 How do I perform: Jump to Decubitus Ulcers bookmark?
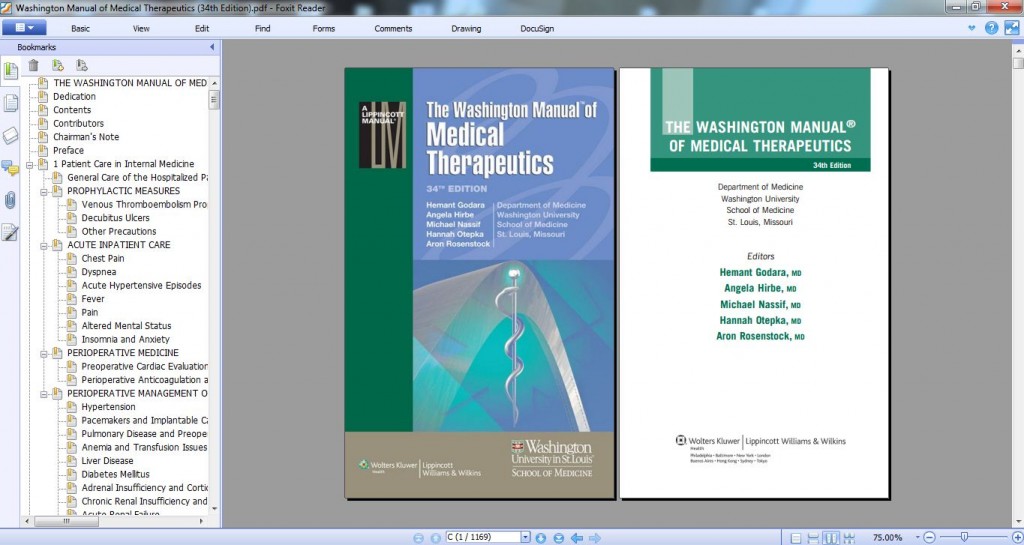pyautogui.click(x=116, y=218)
